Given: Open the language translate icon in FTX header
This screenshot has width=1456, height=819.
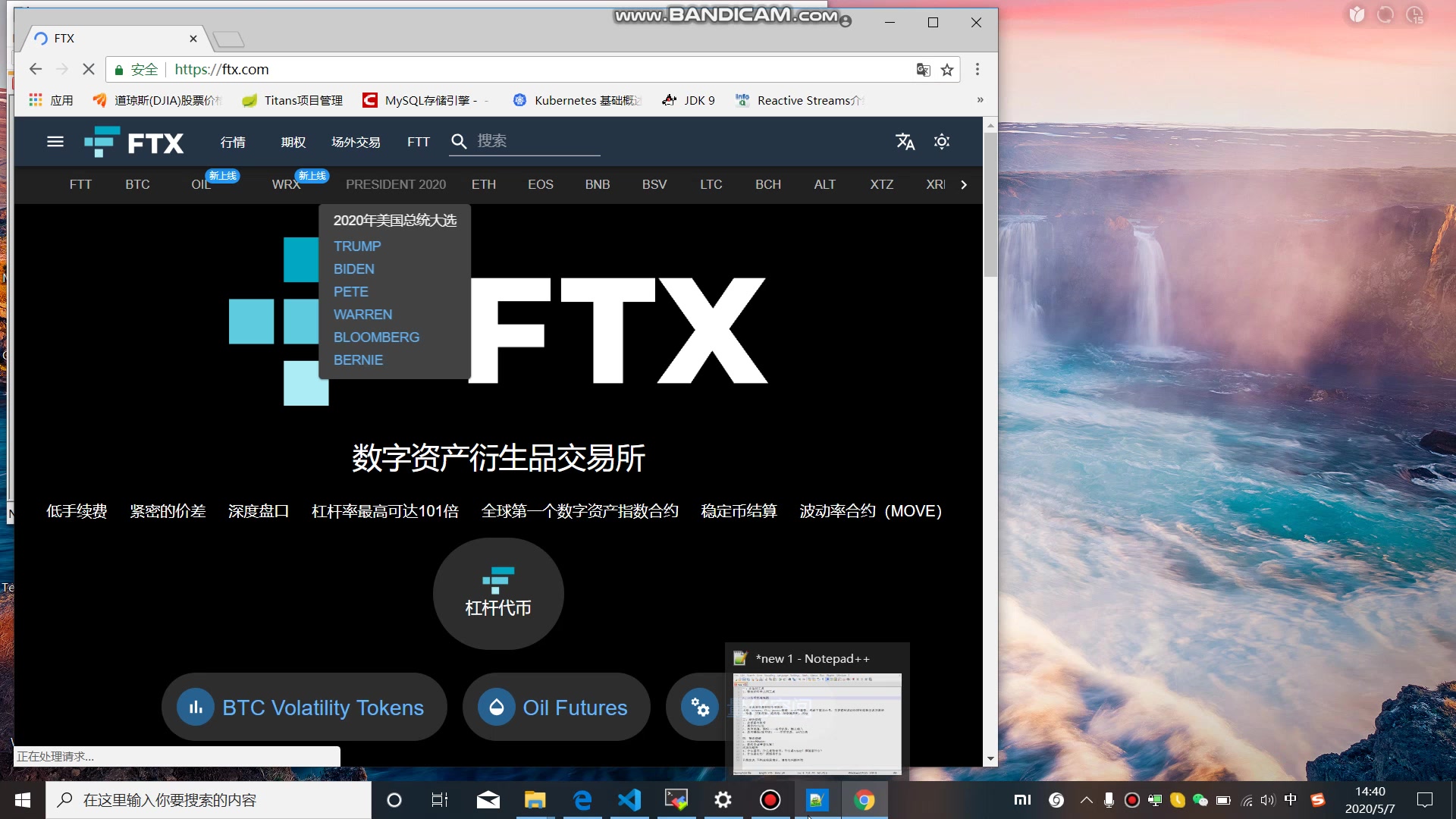Looking at the screenshot, I should (x=905, y=142).
